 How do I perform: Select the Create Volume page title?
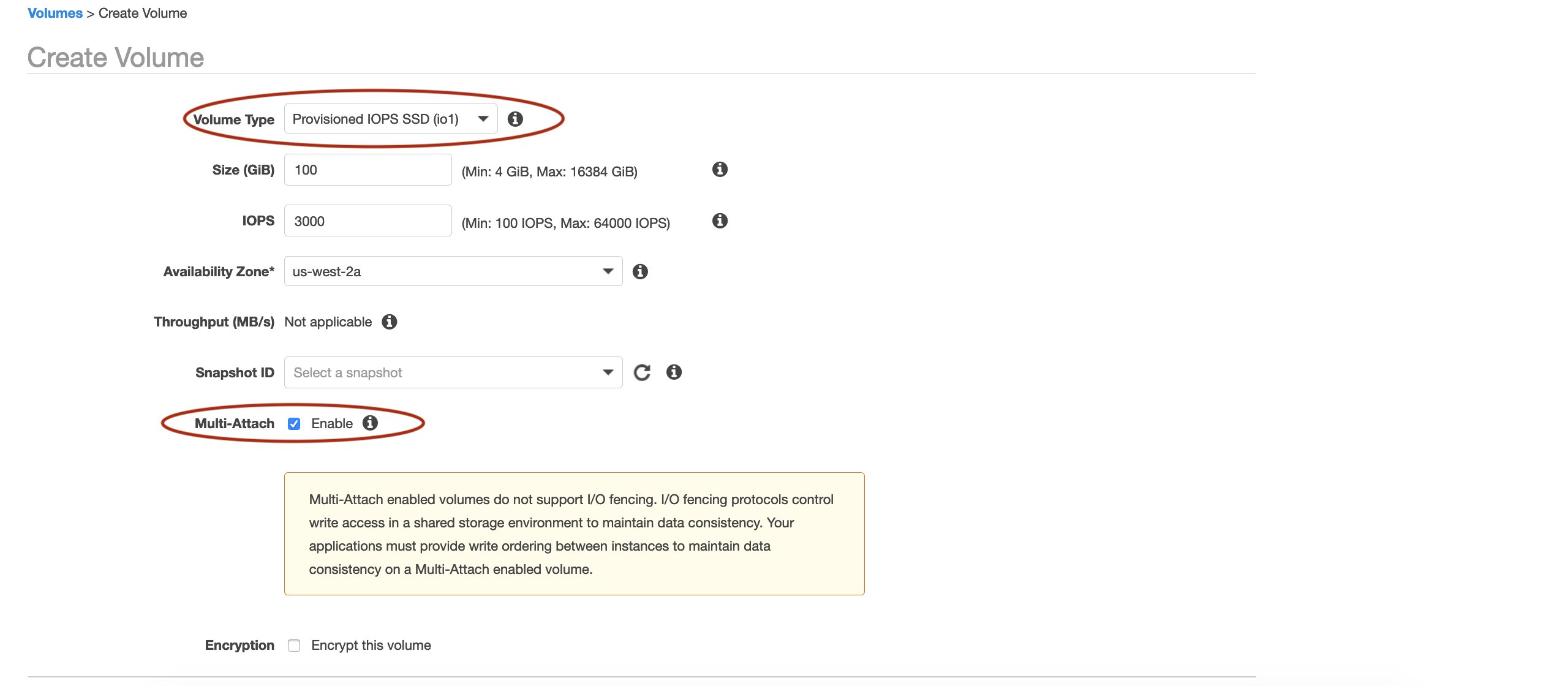point(115,57)
